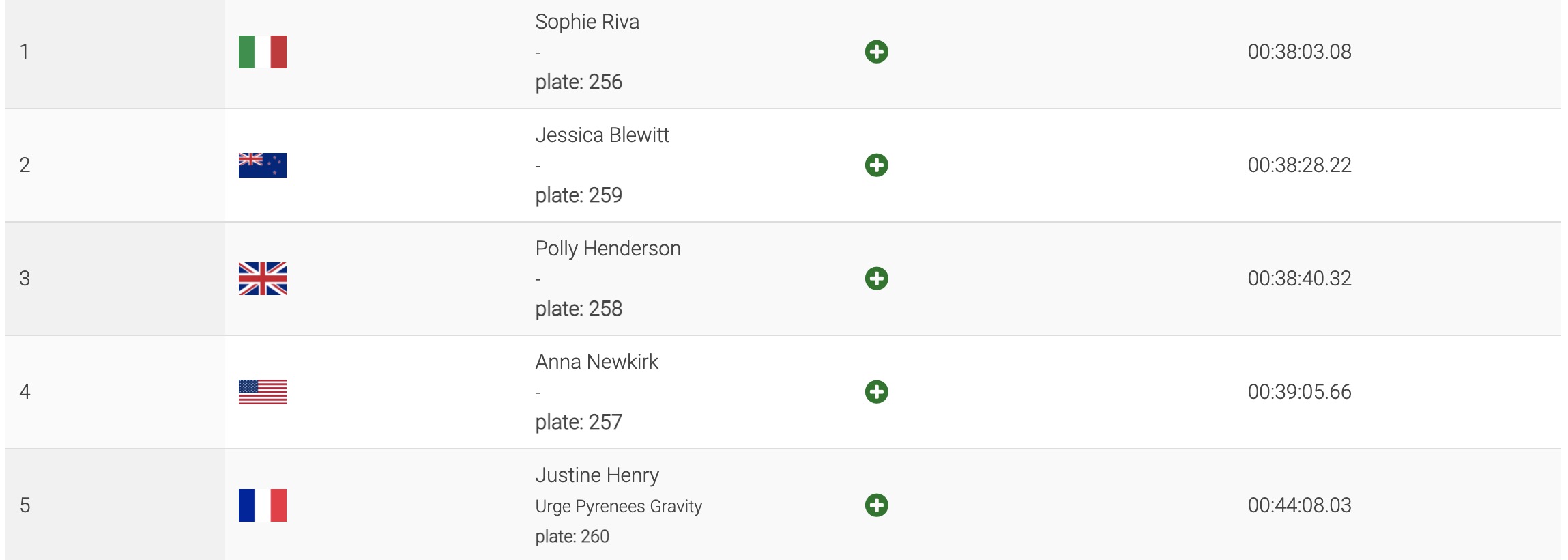Open Jessica Blewitt's rider profile
This screenshot has height=560, width=1568.
click(602, 135)
